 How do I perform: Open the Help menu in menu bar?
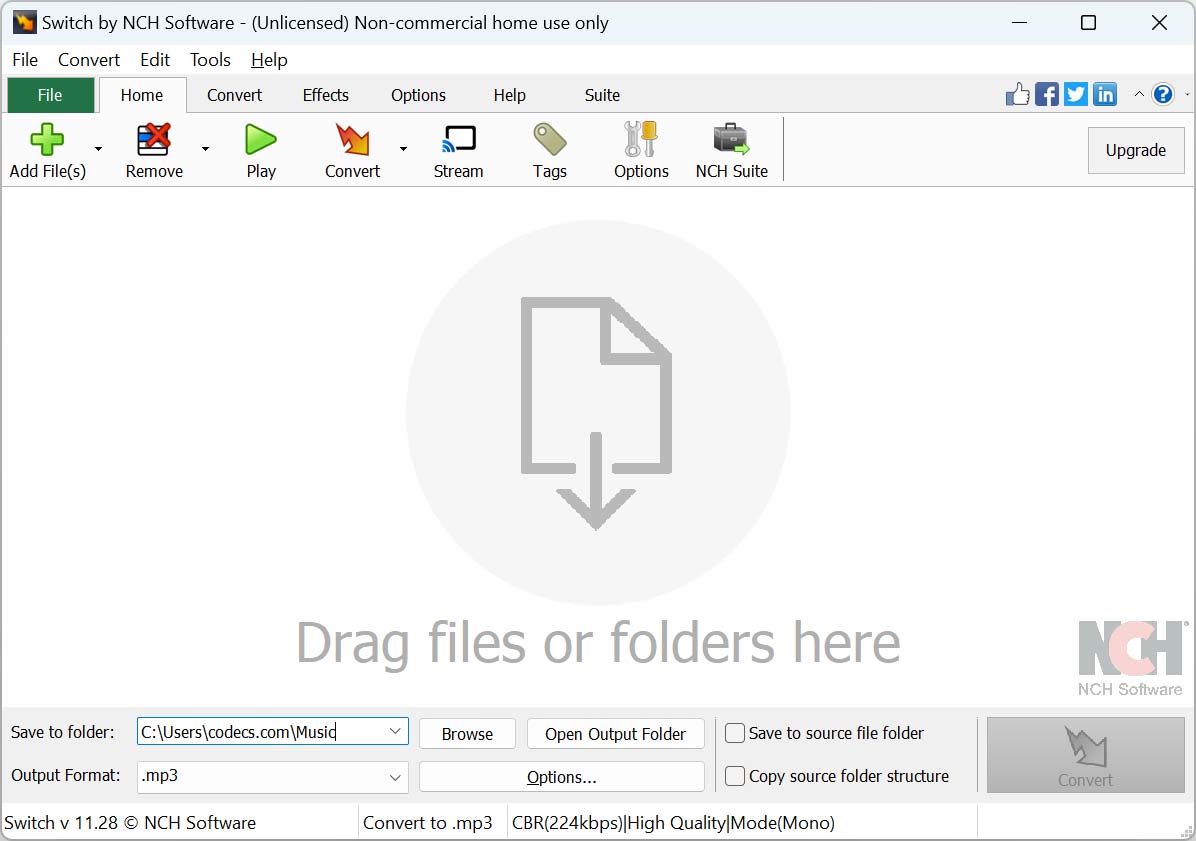click(269, 59)
